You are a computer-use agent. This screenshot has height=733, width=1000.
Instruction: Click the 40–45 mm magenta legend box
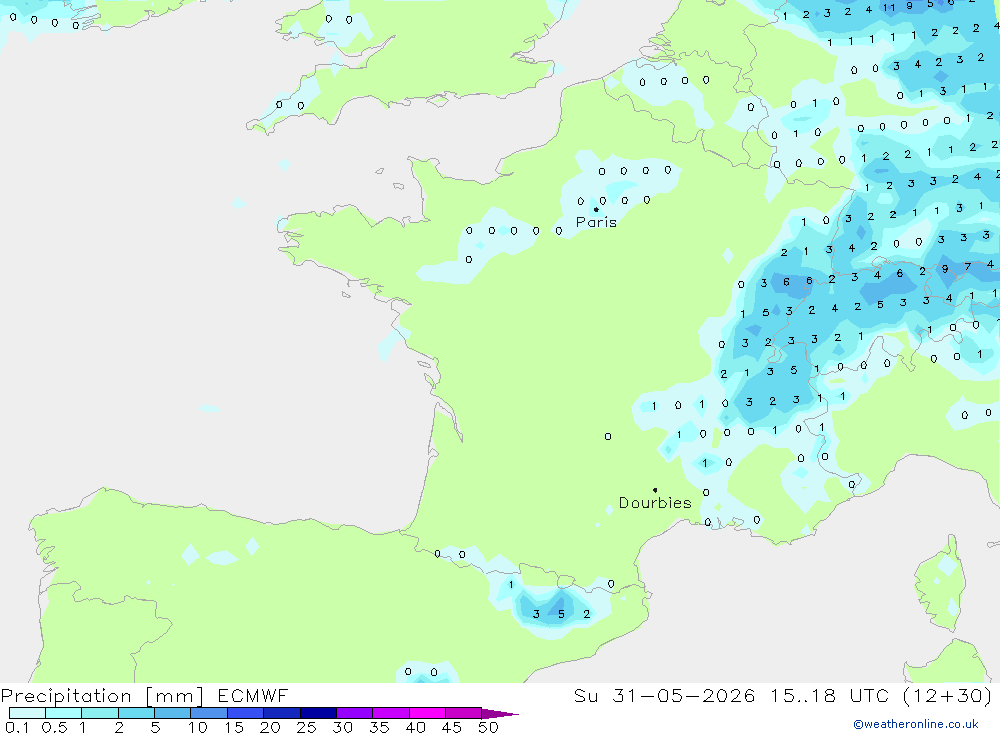427,713
